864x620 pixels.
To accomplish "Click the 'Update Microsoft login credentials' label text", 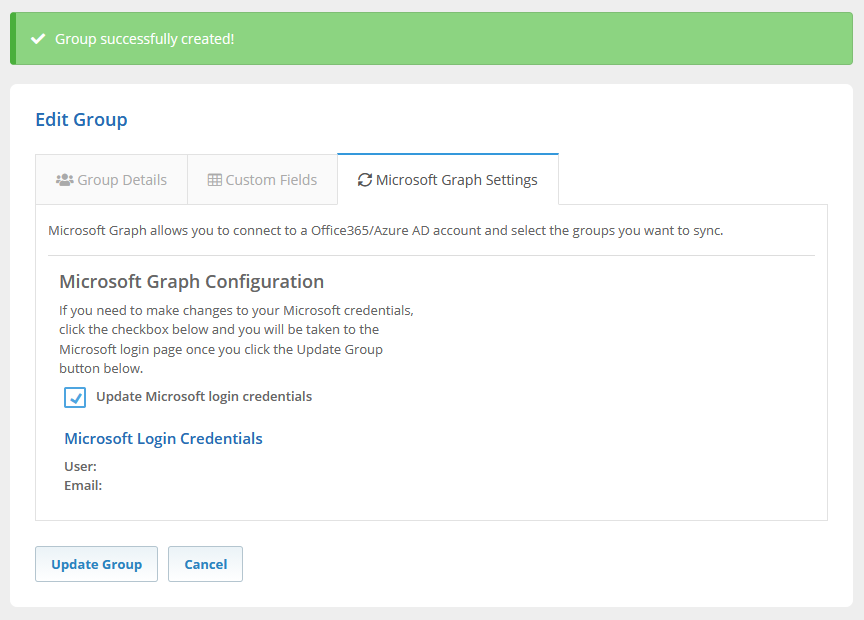I will pyautogui.click(x=204, y=397).
